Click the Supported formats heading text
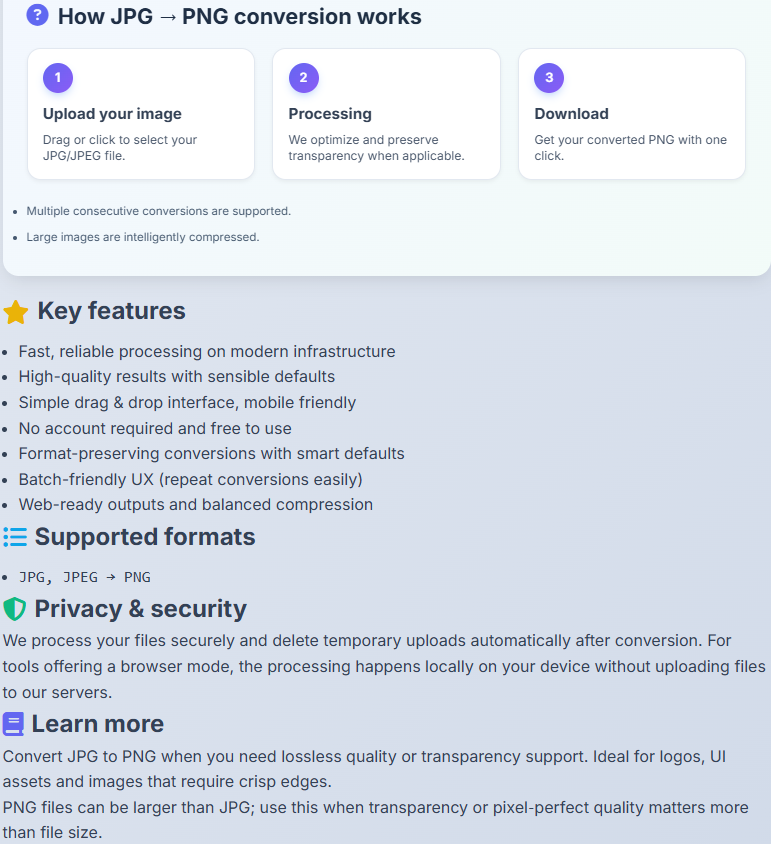 point(145,537)
